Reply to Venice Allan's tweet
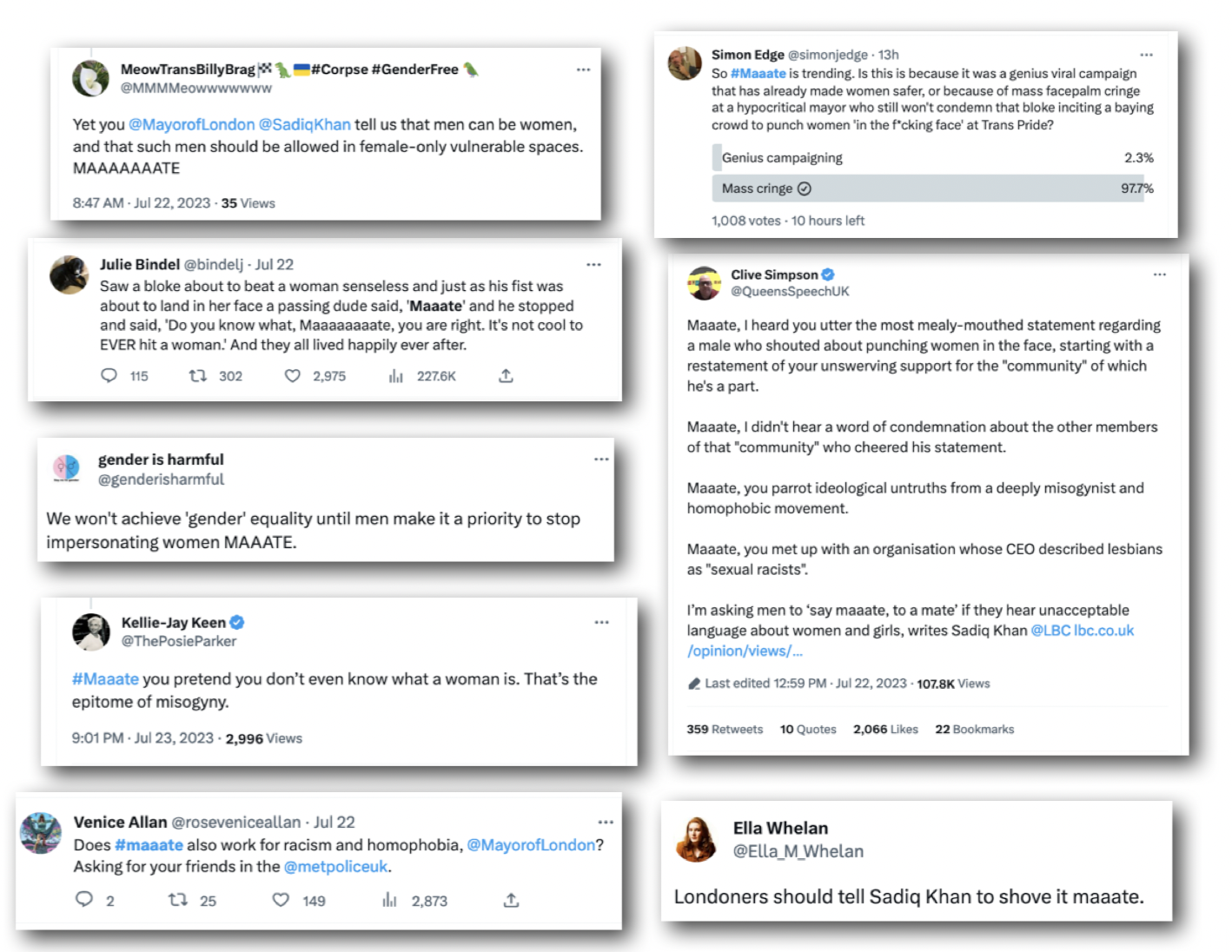The height and width of the screenshot is (952, 1232). click(x=84, y=899)
